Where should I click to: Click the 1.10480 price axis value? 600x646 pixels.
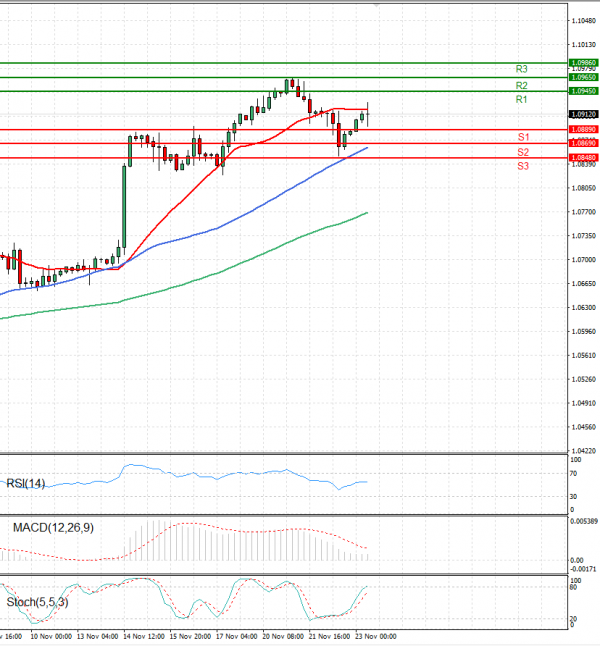584,21
